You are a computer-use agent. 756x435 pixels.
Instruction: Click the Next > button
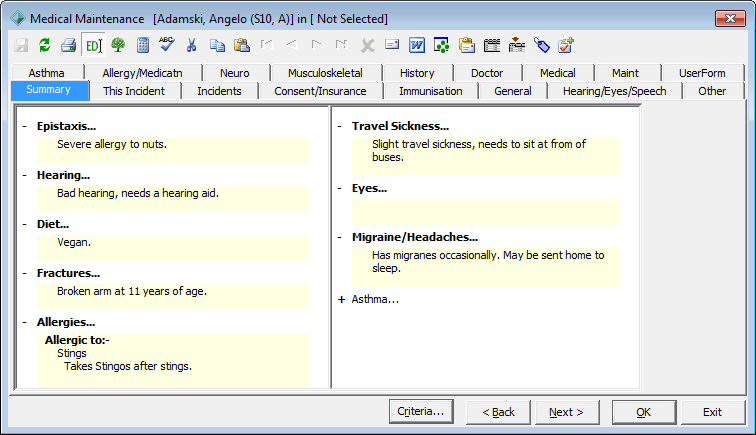(x=567, y=412)
